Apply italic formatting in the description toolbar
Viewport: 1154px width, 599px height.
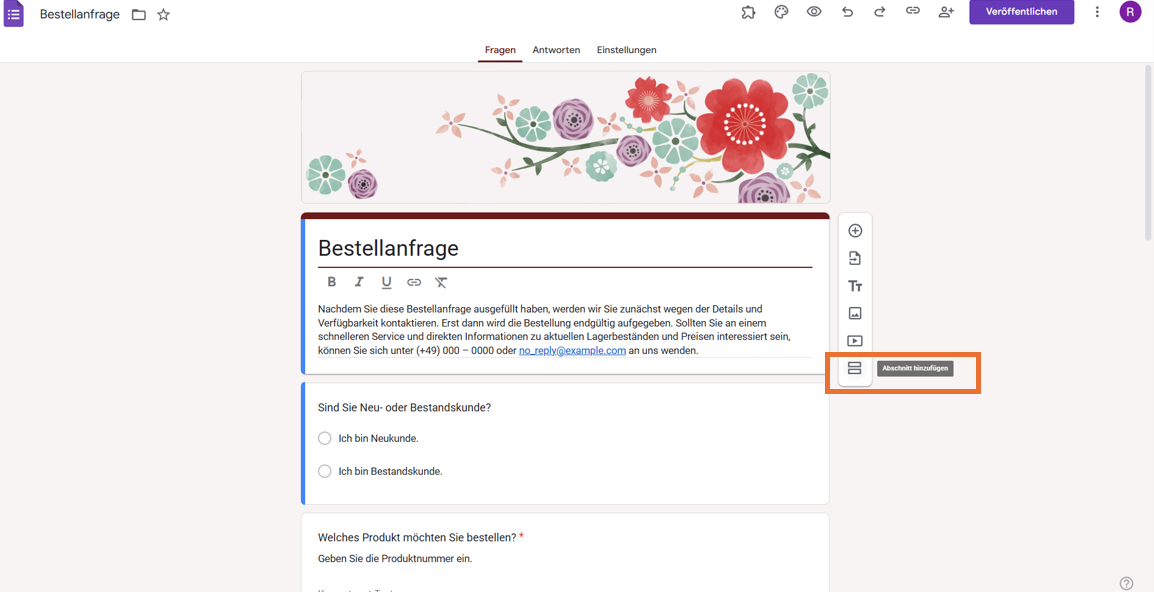(x=359, y=282)
